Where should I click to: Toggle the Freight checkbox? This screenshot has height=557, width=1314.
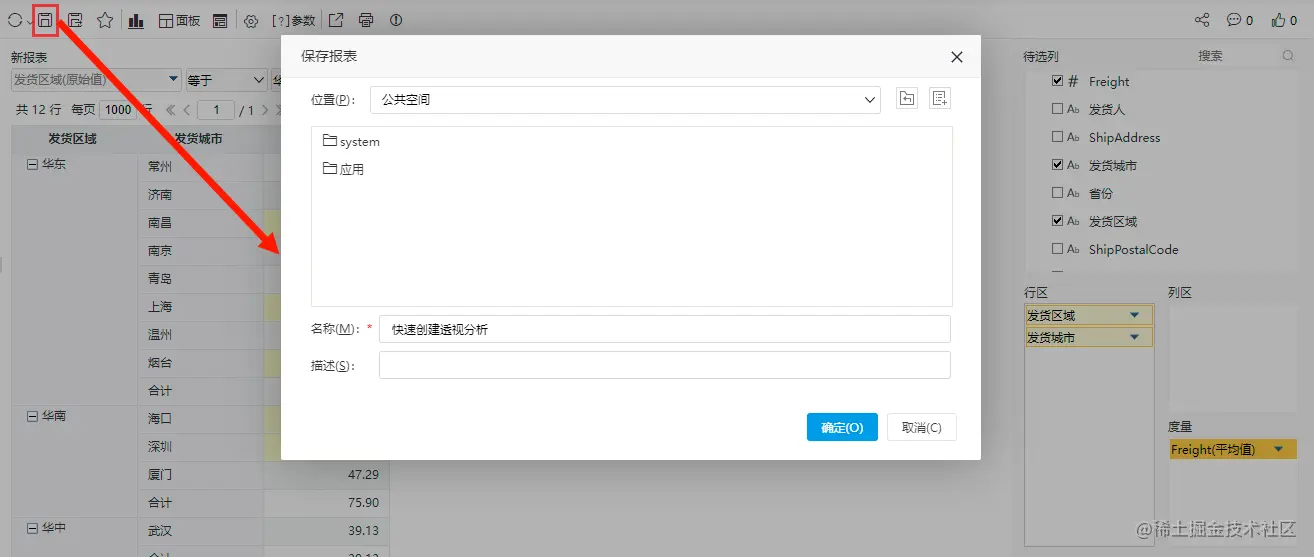[x=1058, y=81]
